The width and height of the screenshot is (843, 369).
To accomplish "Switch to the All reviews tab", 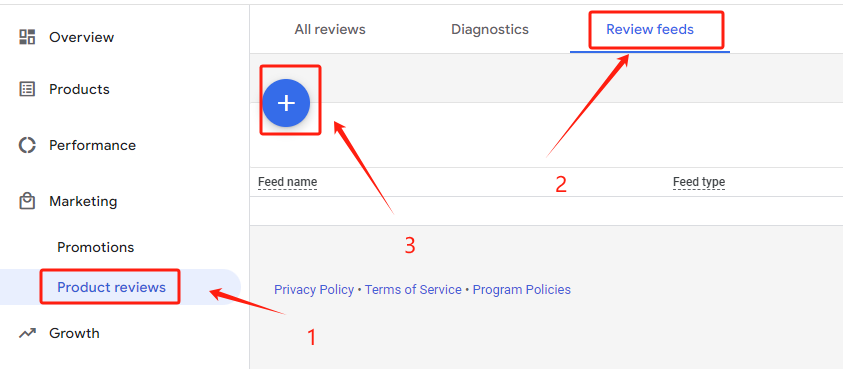I will [330, 29].
